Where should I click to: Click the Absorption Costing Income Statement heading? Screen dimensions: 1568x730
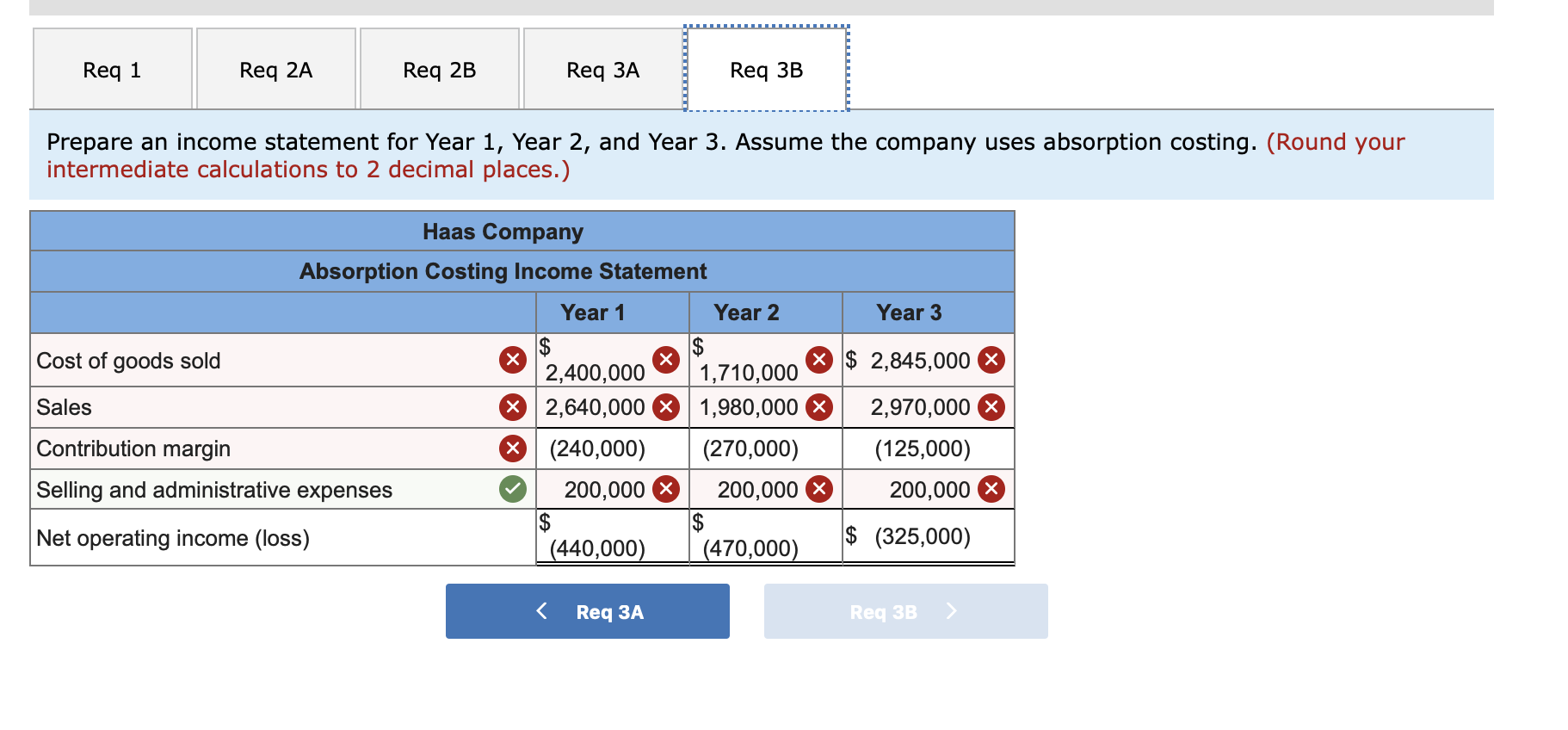pyautogui.click(x=503, y=271)
